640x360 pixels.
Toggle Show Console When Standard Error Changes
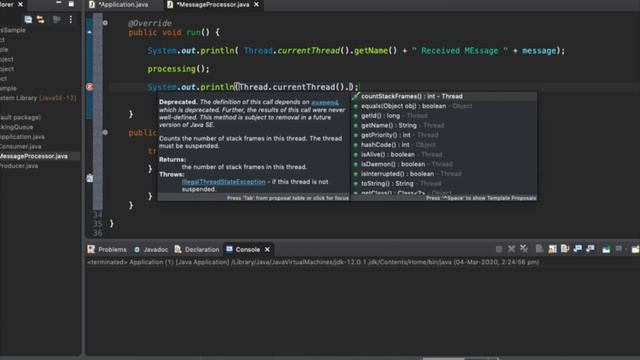coord(590,249)
